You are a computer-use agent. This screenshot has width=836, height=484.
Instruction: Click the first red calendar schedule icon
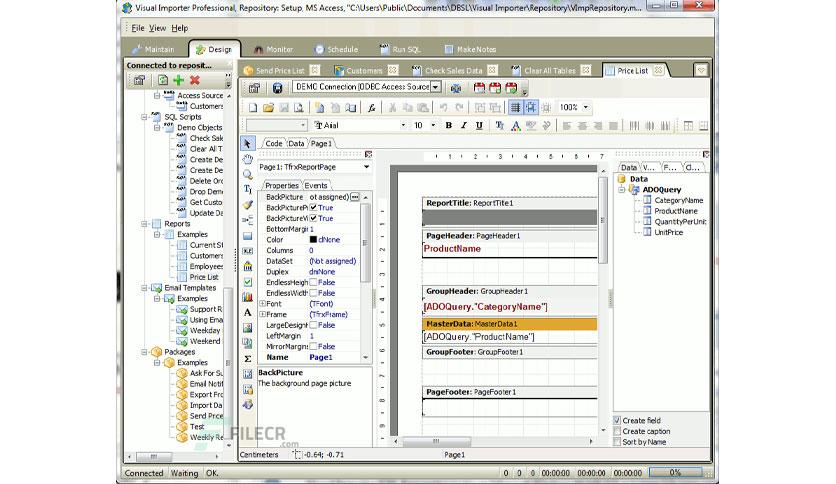point(479,87)
